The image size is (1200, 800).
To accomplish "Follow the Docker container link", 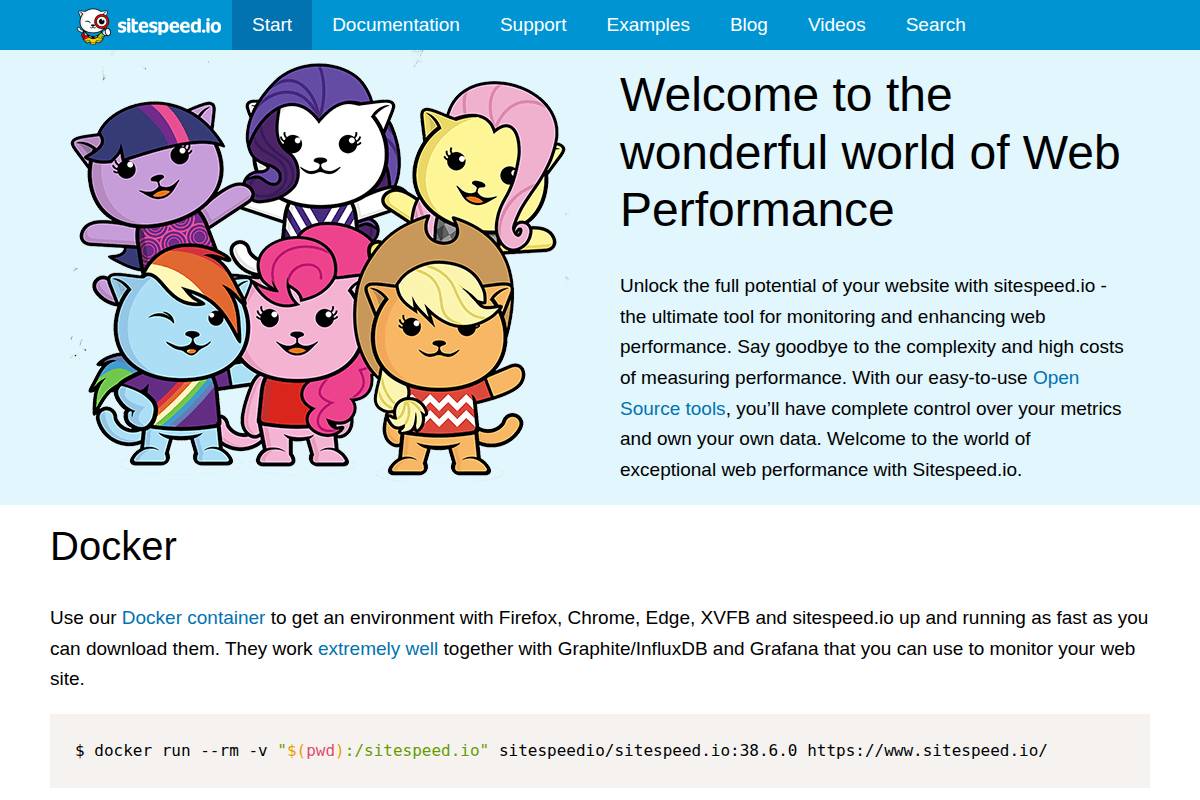I will click(x=193, y=618).
